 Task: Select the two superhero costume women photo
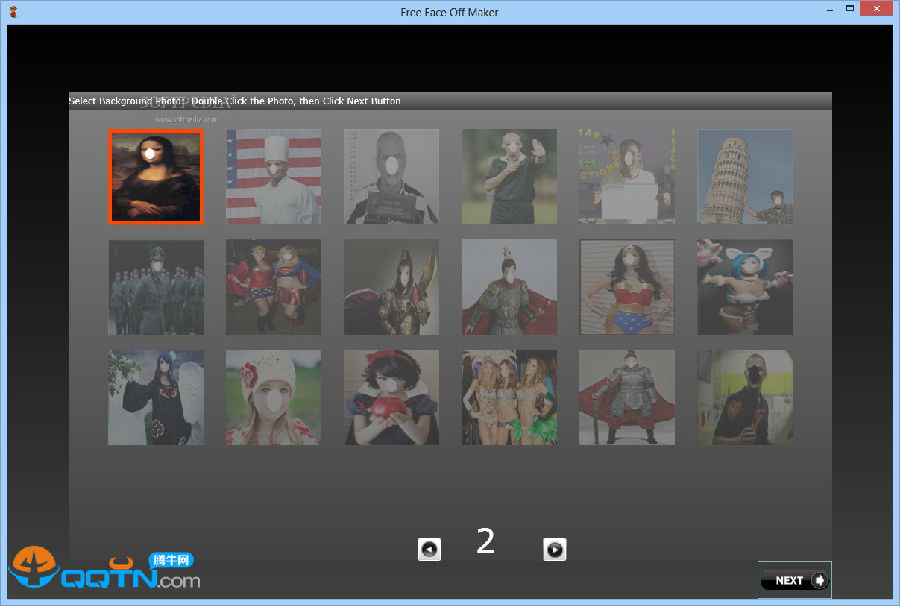273,287
